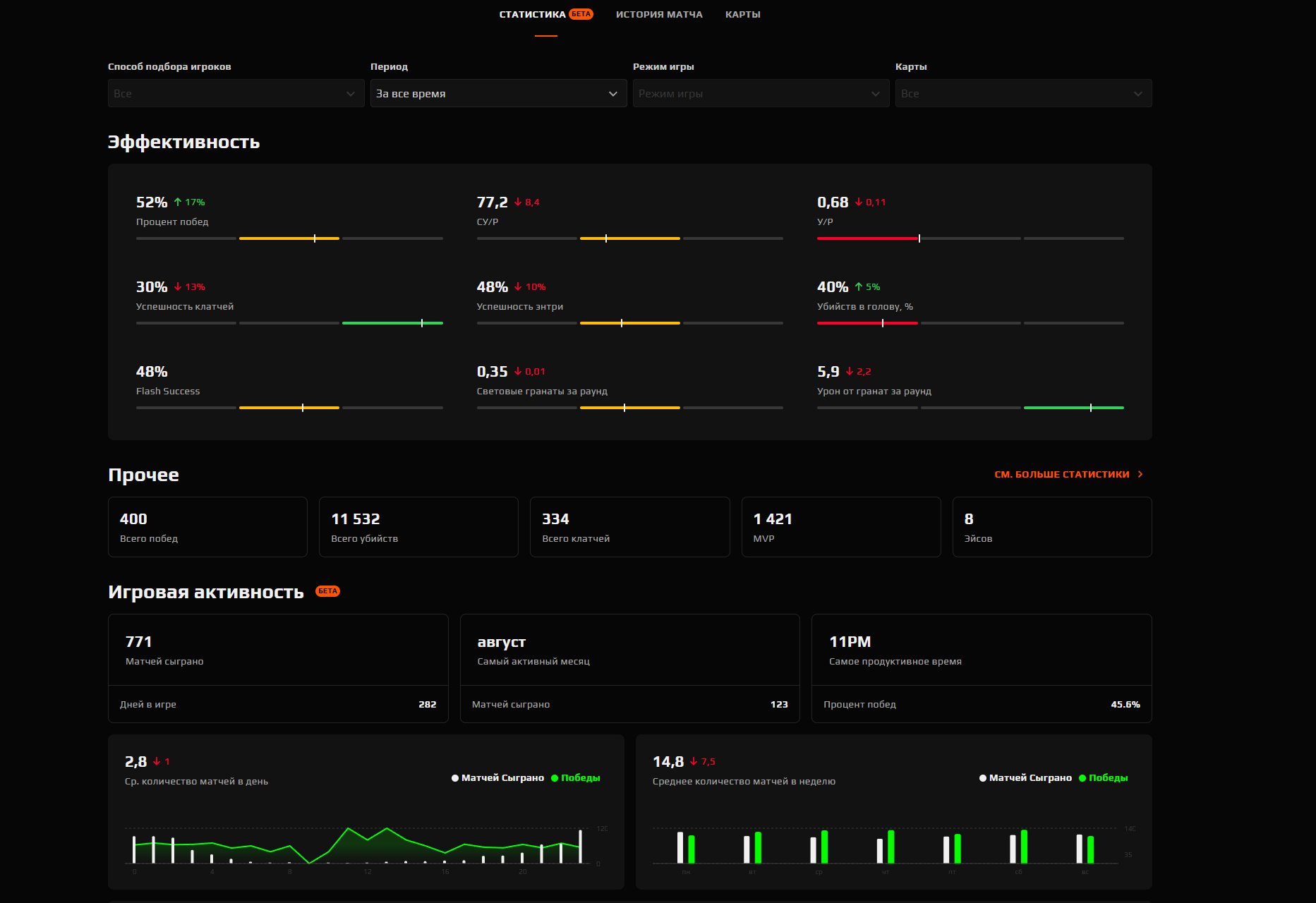Expand the Способ подбора игроков dropdown

click(x=236, y=93)
